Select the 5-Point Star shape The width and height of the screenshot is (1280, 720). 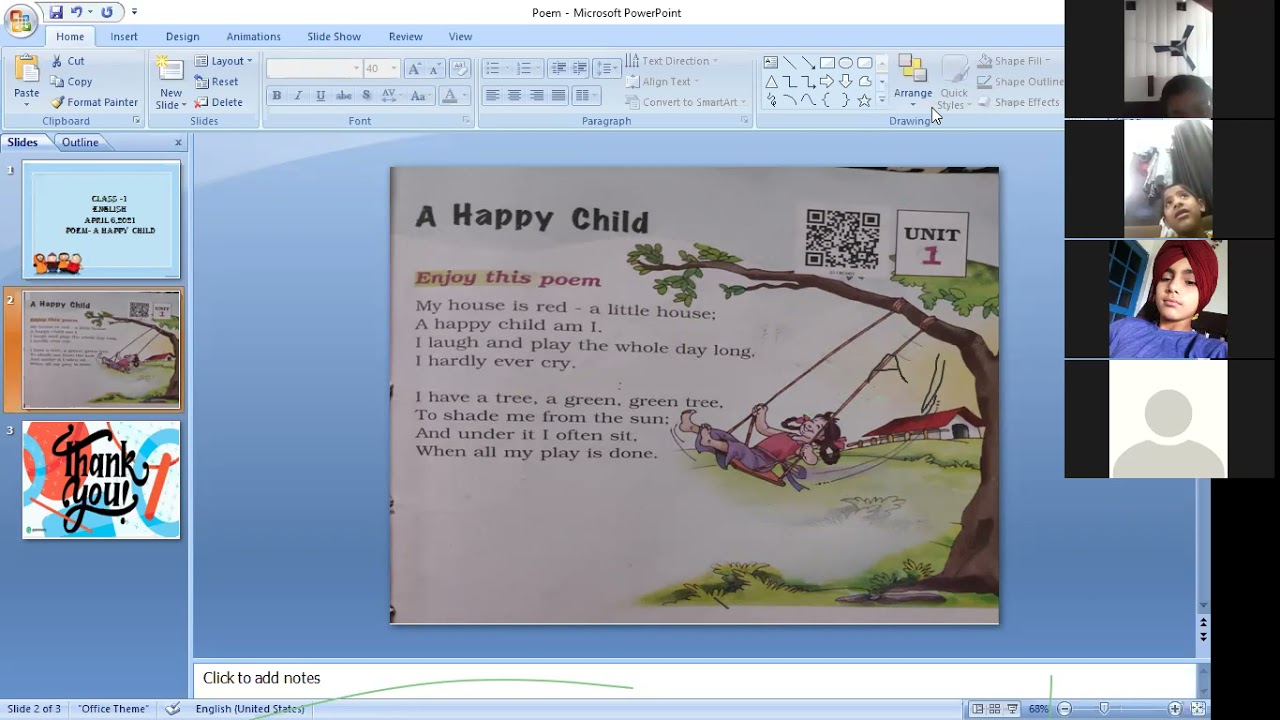(x=864, y=101)
